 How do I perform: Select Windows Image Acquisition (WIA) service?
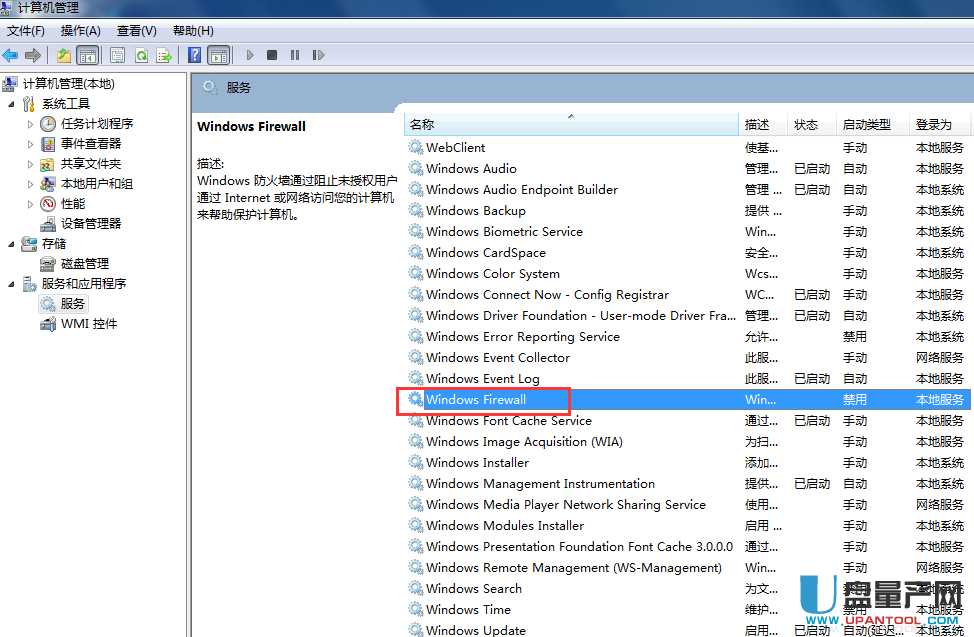click(x=687, y=441)
